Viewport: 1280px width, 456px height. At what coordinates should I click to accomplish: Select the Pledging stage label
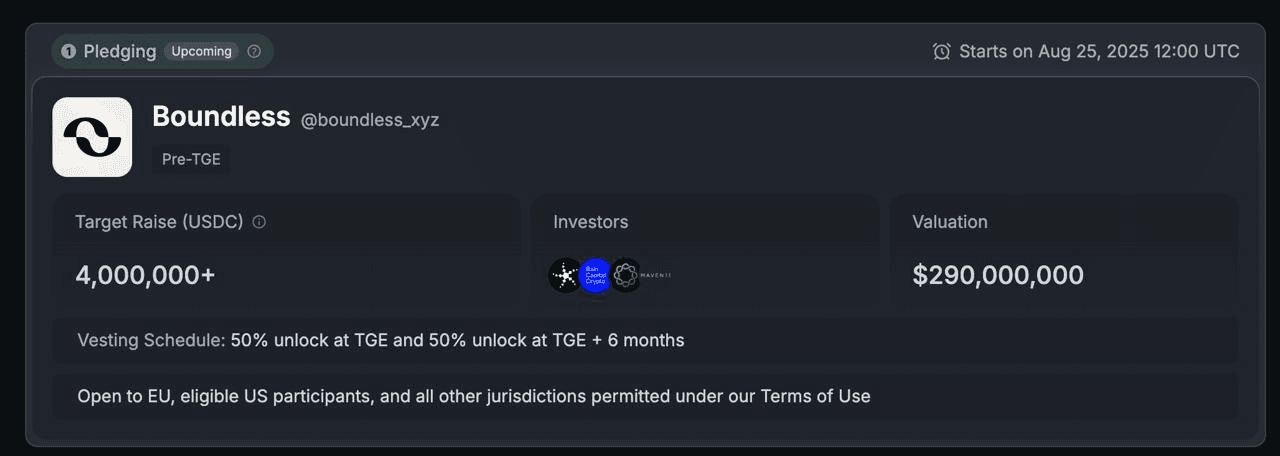click(x=120, y=51)
